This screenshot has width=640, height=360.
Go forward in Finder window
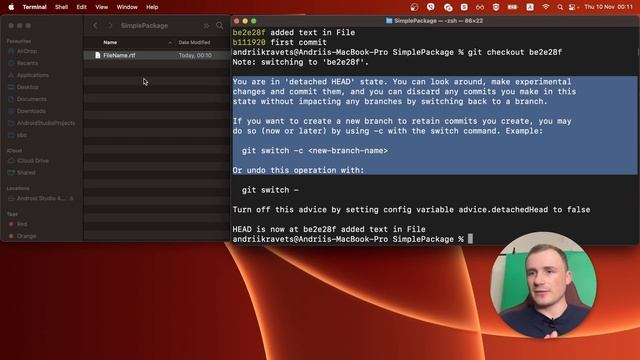pyautogui.click(x=110, y=26)
